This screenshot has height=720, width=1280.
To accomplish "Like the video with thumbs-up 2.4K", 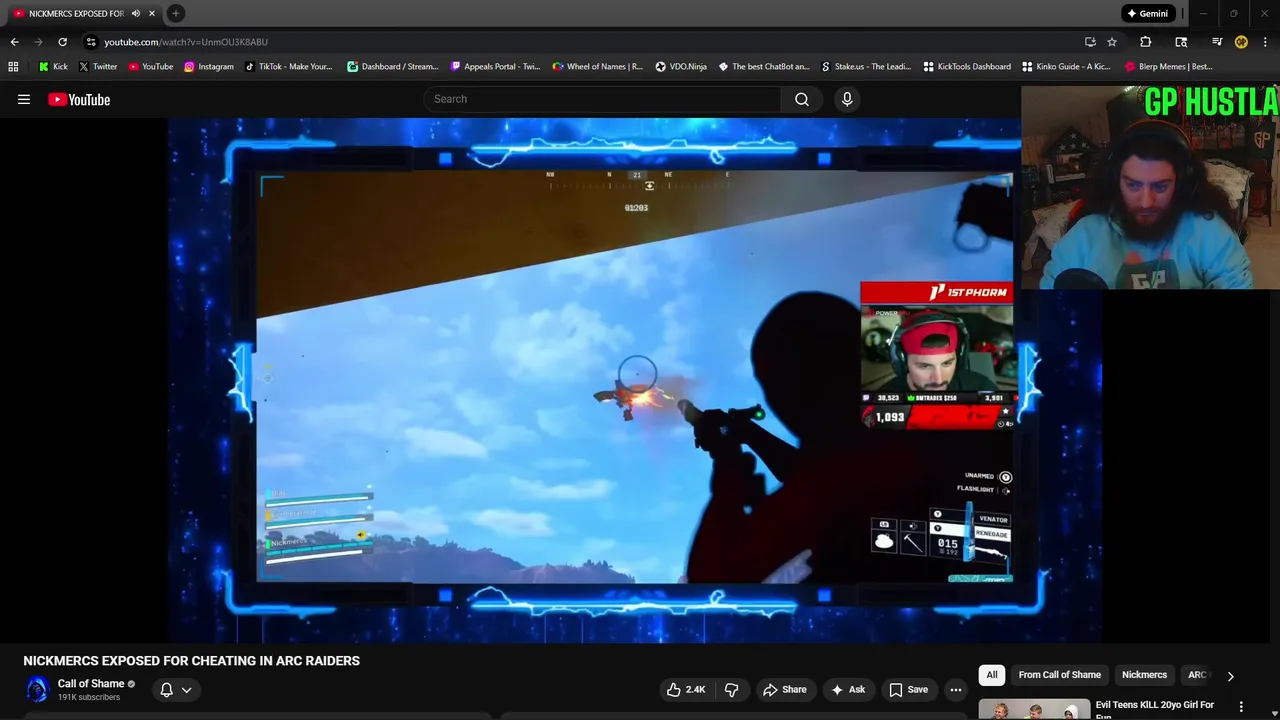I will [686, 689].
